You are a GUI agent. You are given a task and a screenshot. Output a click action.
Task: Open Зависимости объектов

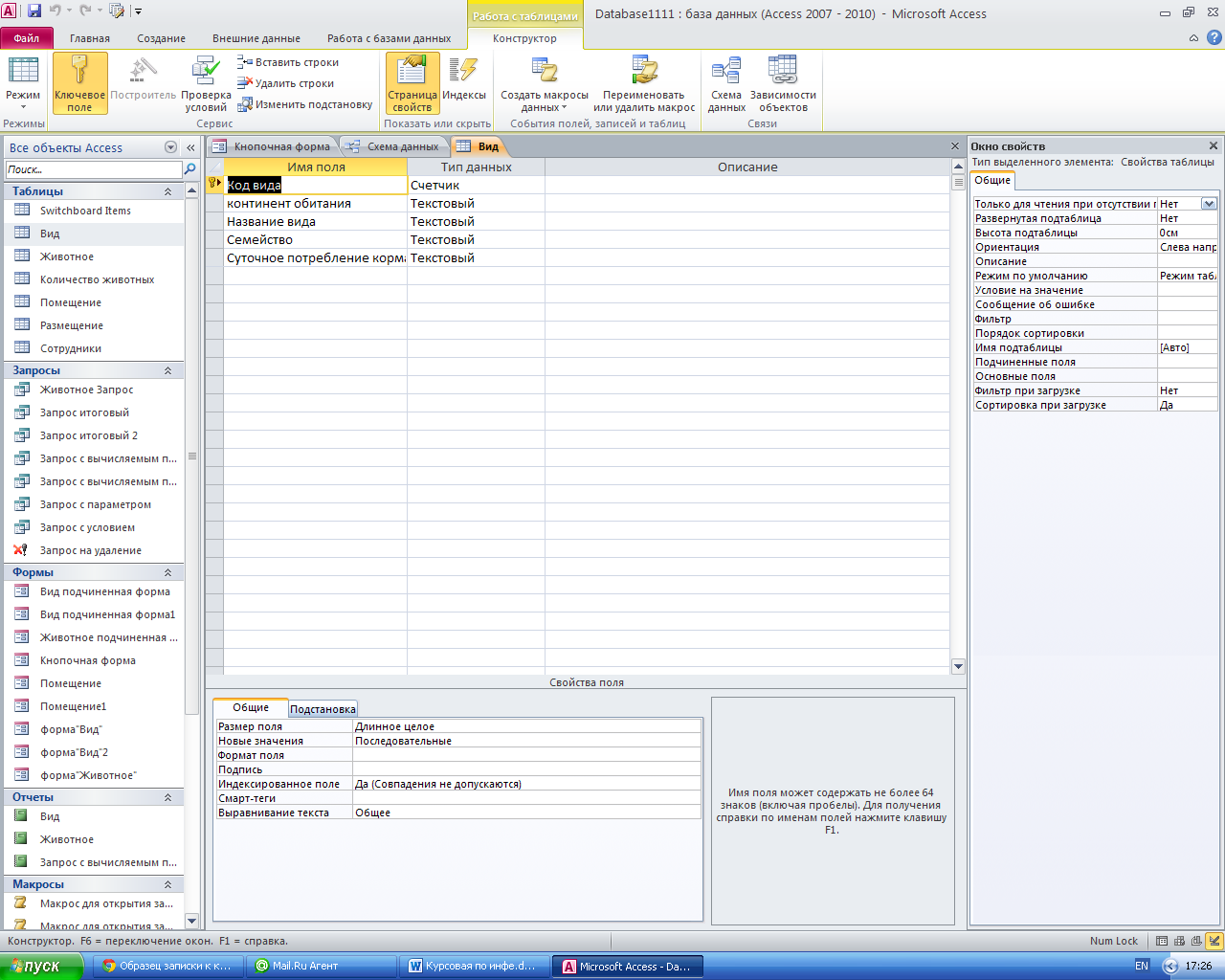coord(783,83)
